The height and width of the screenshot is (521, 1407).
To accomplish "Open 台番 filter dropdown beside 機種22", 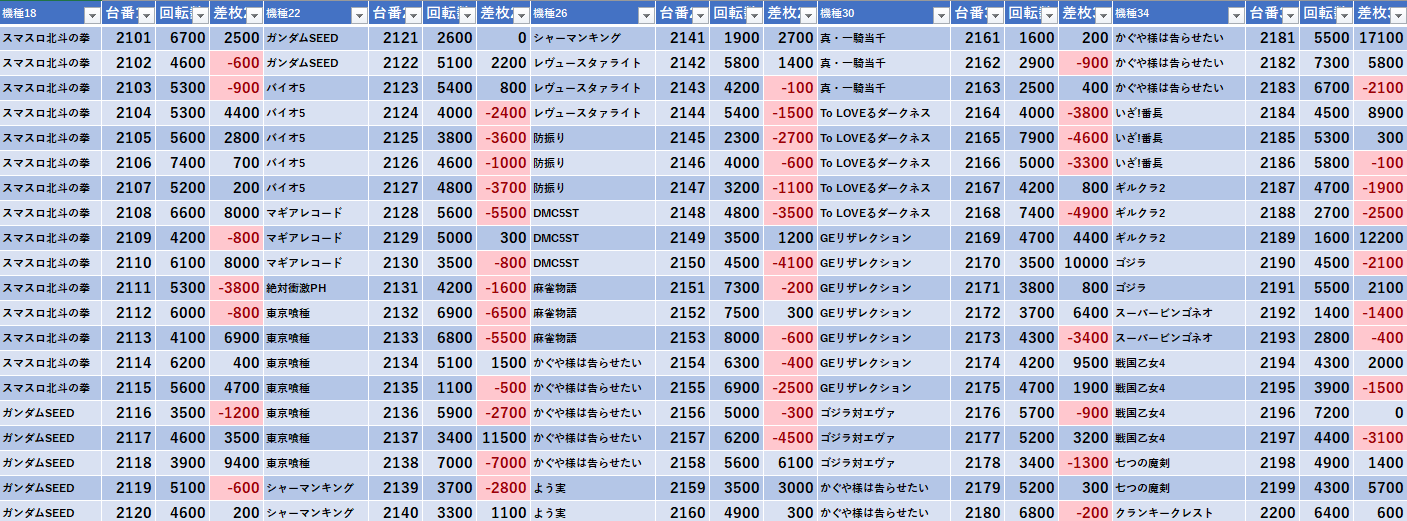I will pos(412,15).
